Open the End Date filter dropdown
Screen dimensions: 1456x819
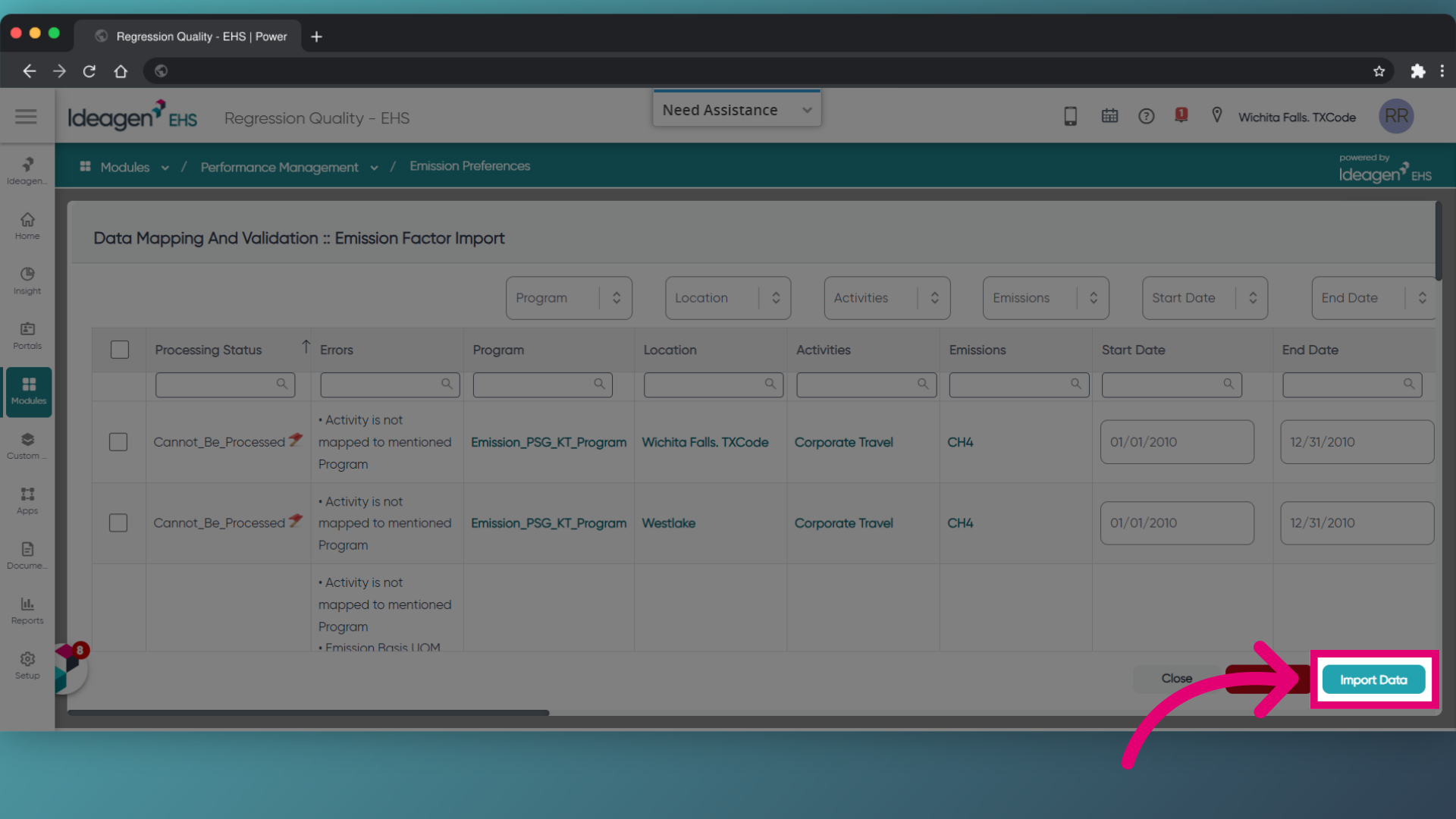[1373, 298]
